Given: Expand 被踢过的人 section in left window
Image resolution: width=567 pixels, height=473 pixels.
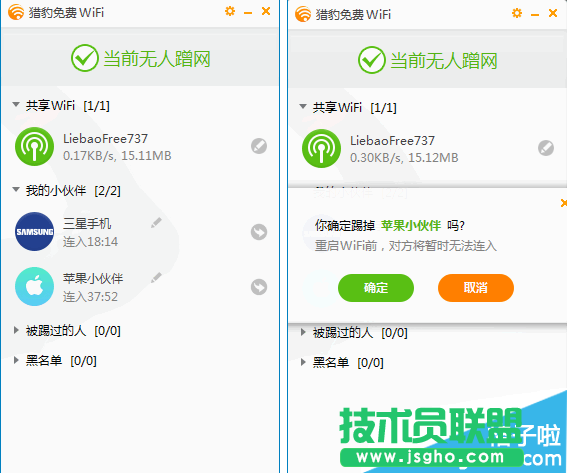Looking at the screenshot, I should (x=16, y=330).
